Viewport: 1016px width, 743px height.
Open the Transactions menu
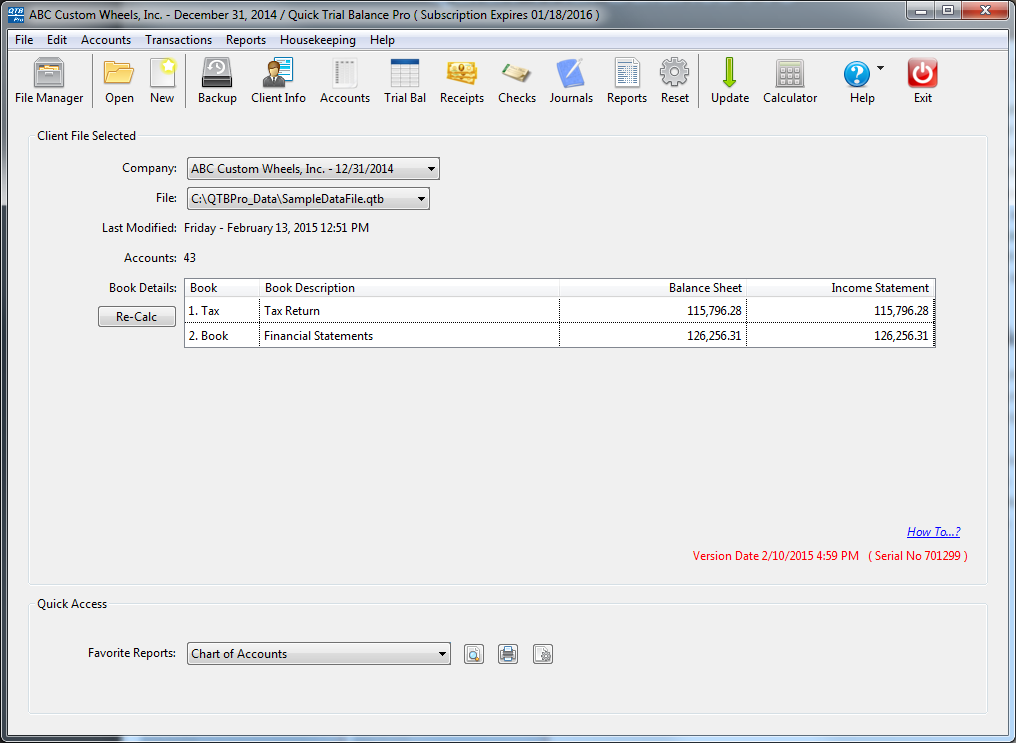click(x=178, y=40)
